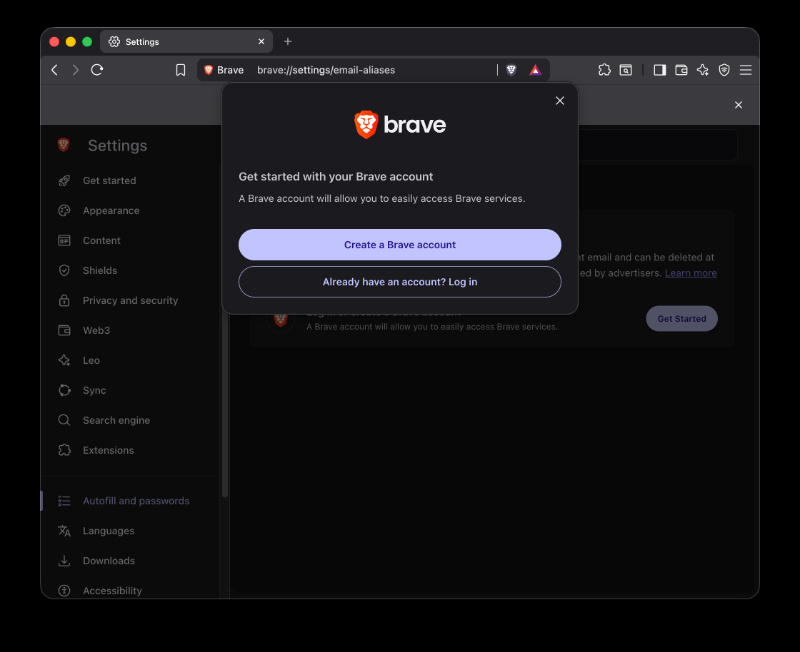The image size is (800, 652).
Task: Open Content settings section
Action: click(x=102, y=240)
